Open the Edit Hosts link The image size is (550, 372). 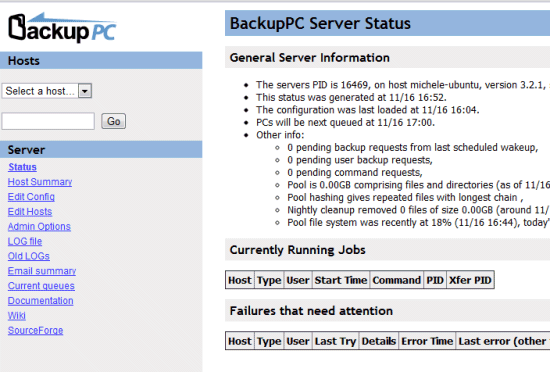[30, 211]
